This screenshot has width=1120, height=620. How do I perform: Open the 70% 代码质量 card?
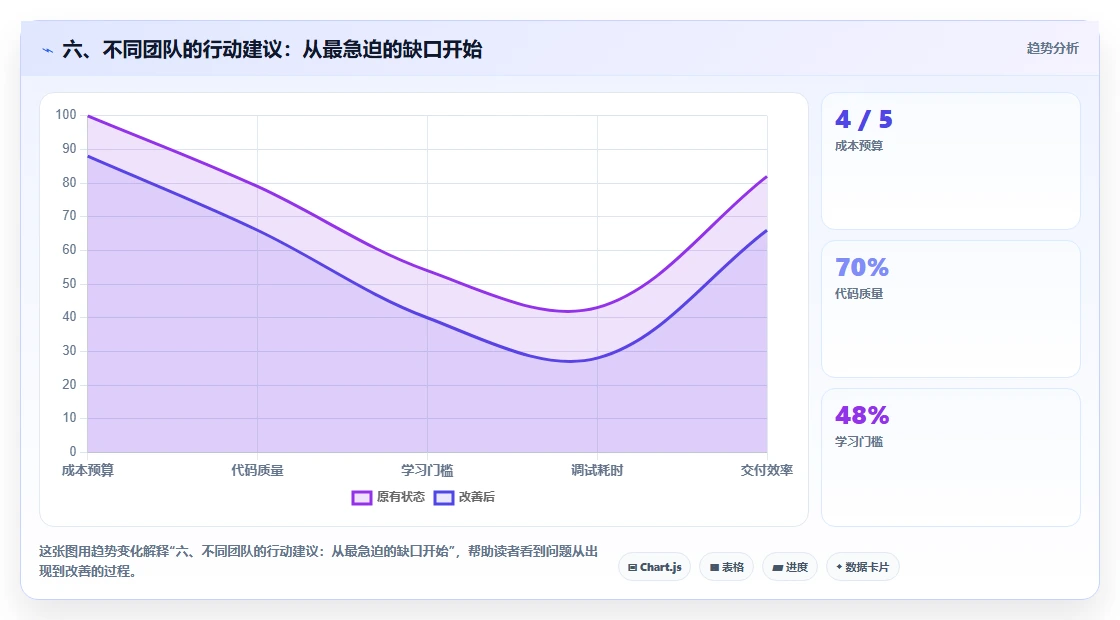click(951, 309)
